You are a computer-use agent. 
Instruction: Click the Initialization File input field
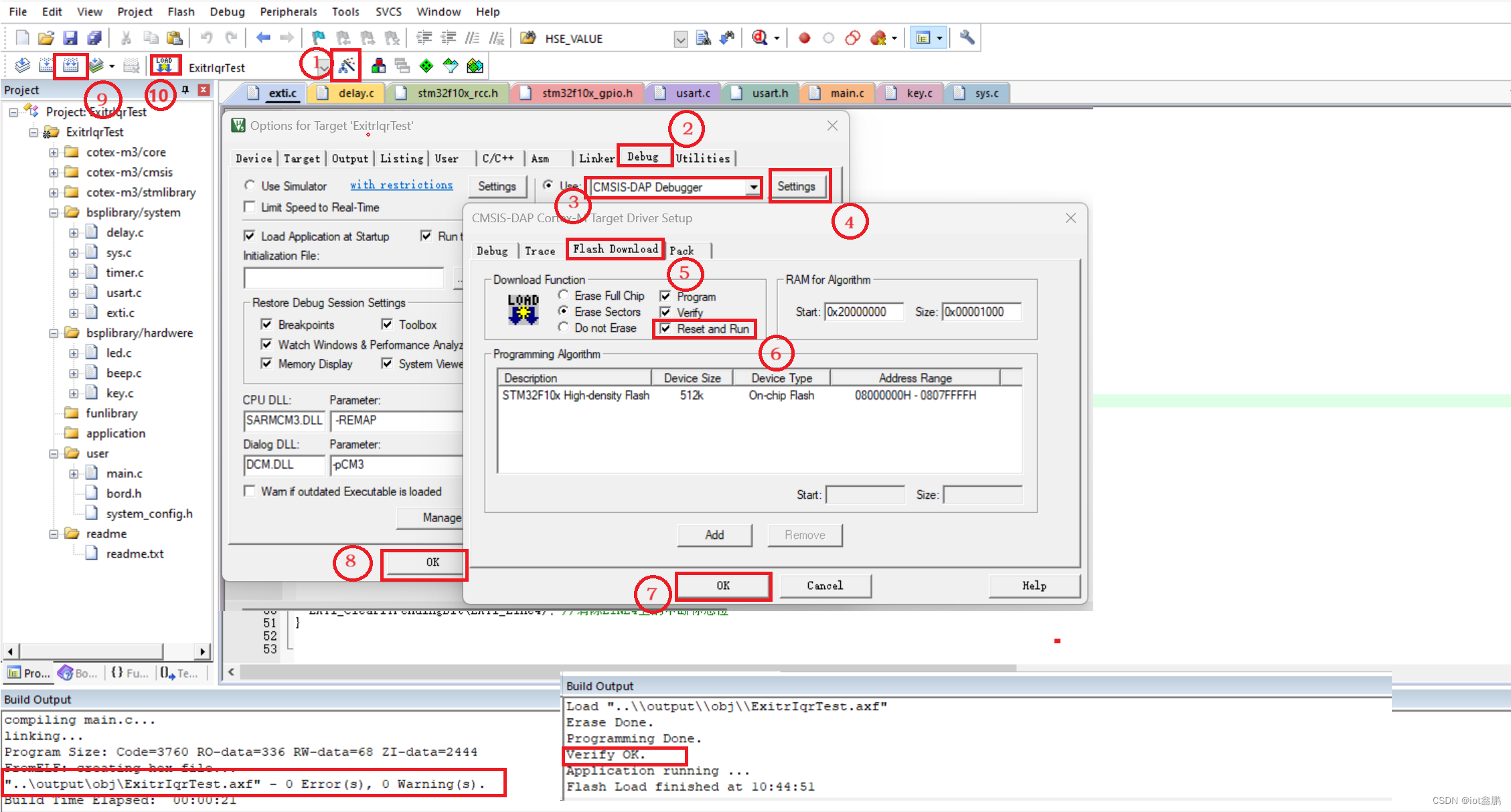343,277
